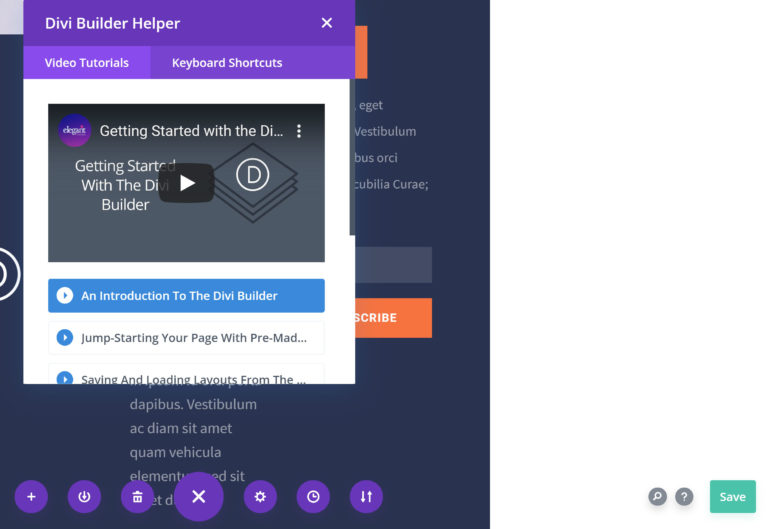Image resolution: width=768 pixels, height=529 pixels.
Task: Click the video title Getting Started with the Di...
Action: (x=192, y=131)
